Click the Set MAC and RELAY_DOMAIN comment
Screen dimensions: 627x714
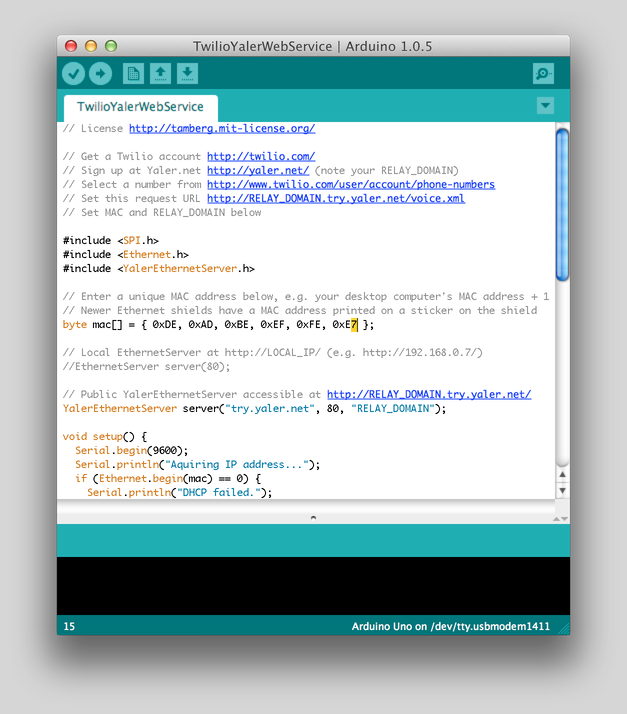pyautogui.click(x=162, y=213)
